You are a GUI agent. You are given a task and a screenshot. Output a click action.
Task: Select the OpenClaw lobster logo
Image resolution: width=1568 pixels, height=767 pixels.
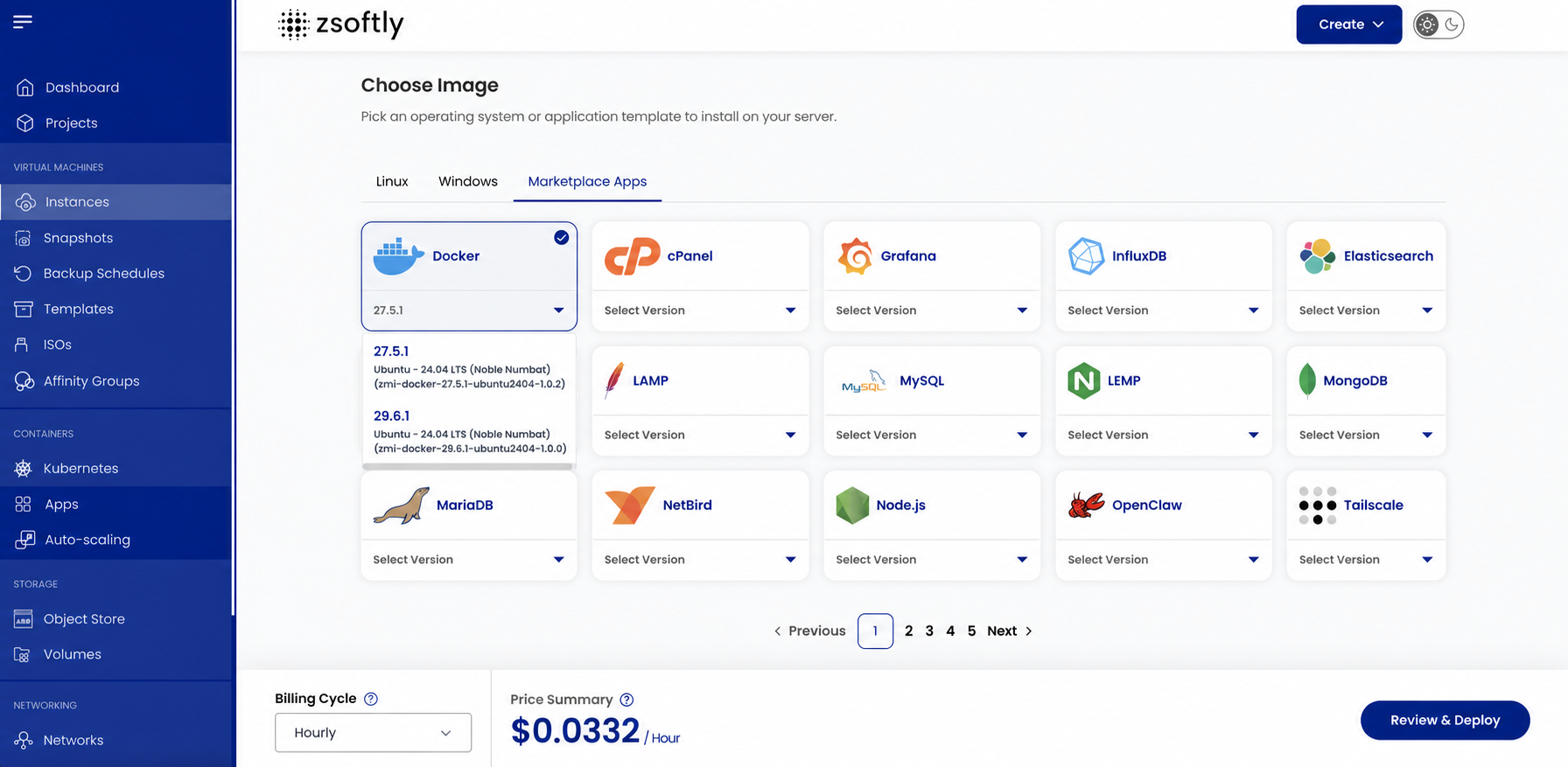(x=1086, y=506)
